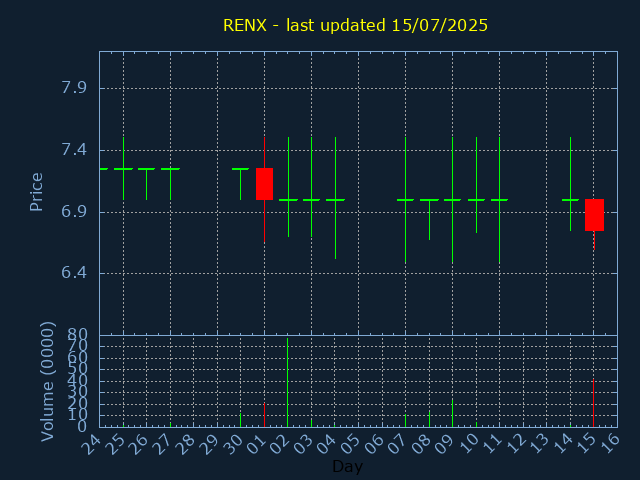
Task: Click the green volume bar on day 09
Action: (452, 413)
